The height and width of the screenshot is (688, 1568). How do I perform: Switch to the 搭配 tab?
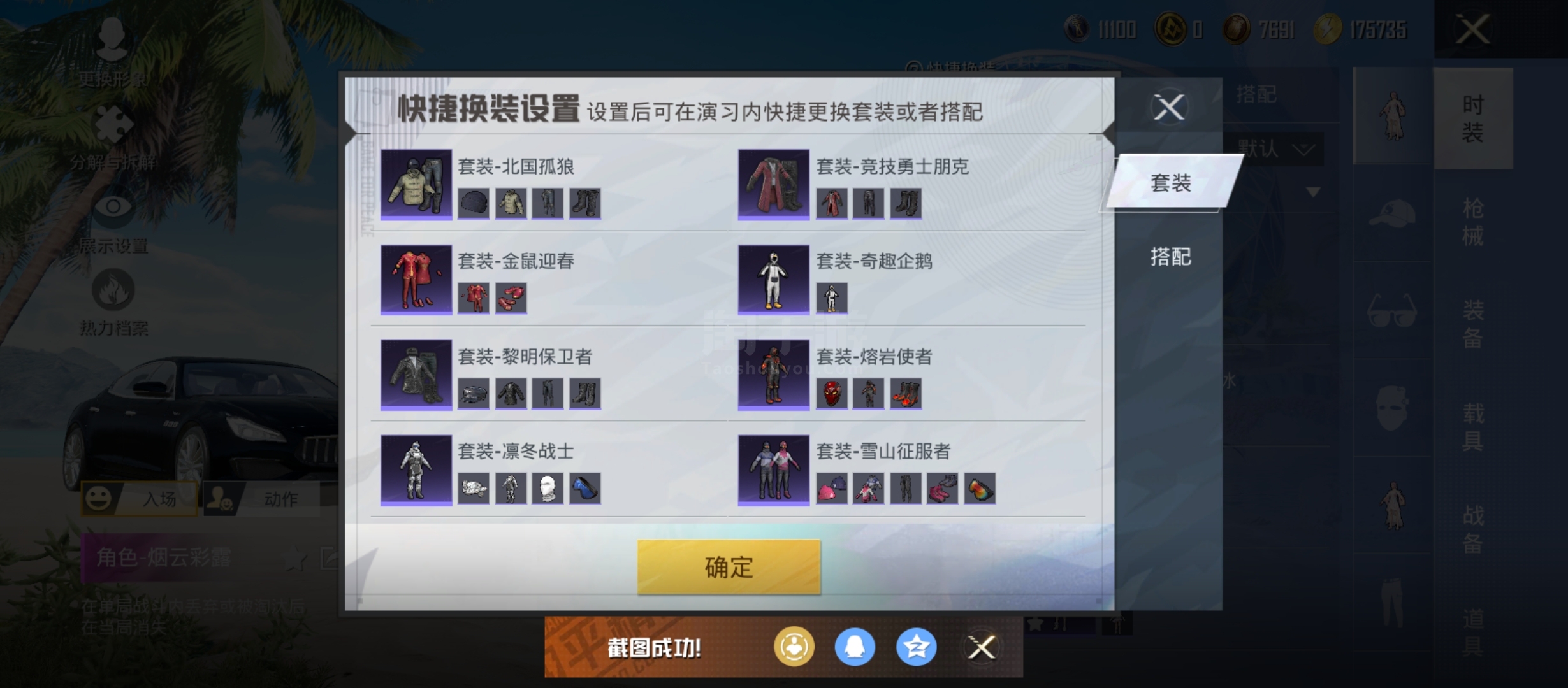[x=1170, y=256]
